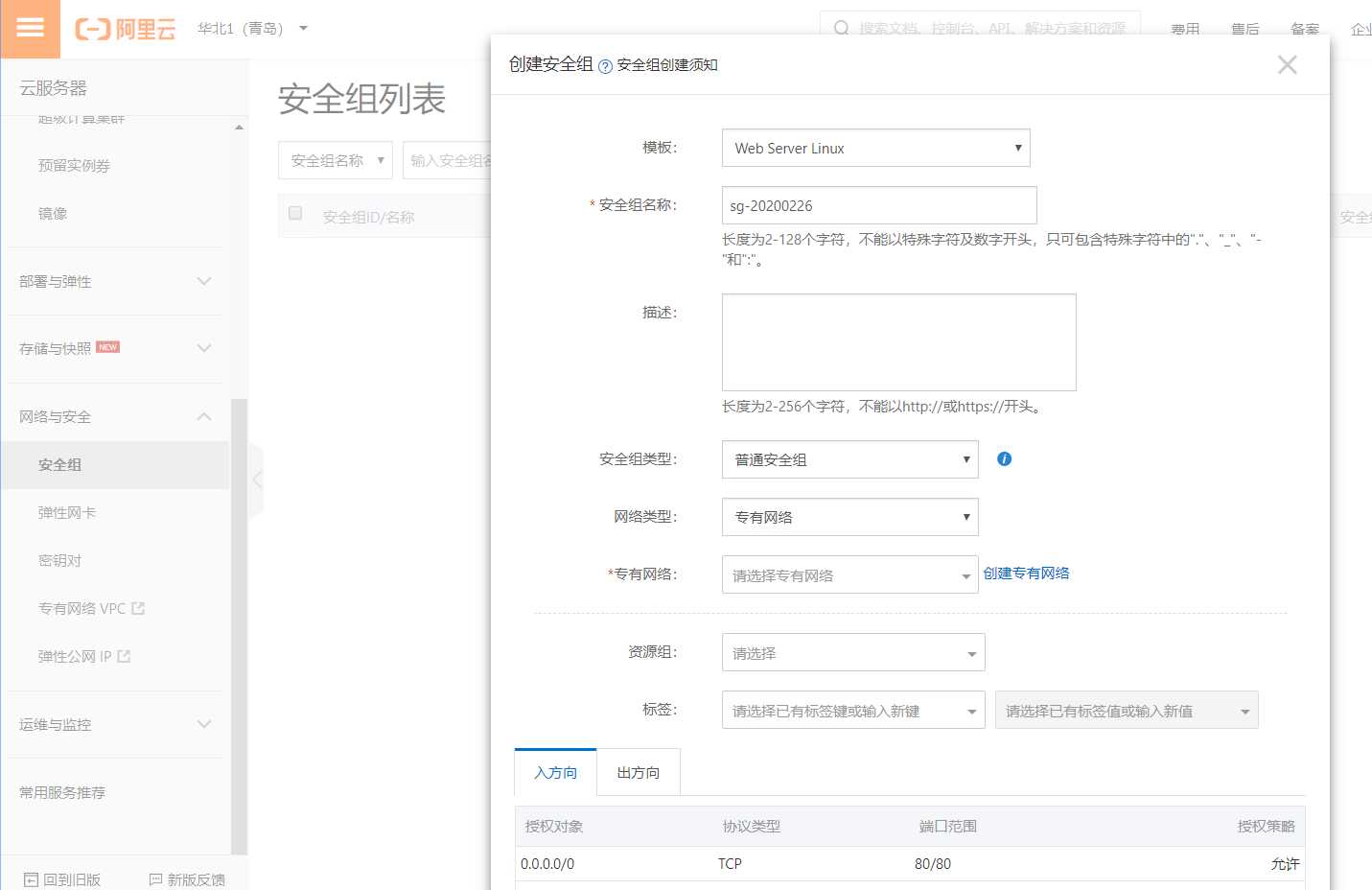
Task: Click the NEW badge beside 存储与快照
Action: (x=107, y=347)
